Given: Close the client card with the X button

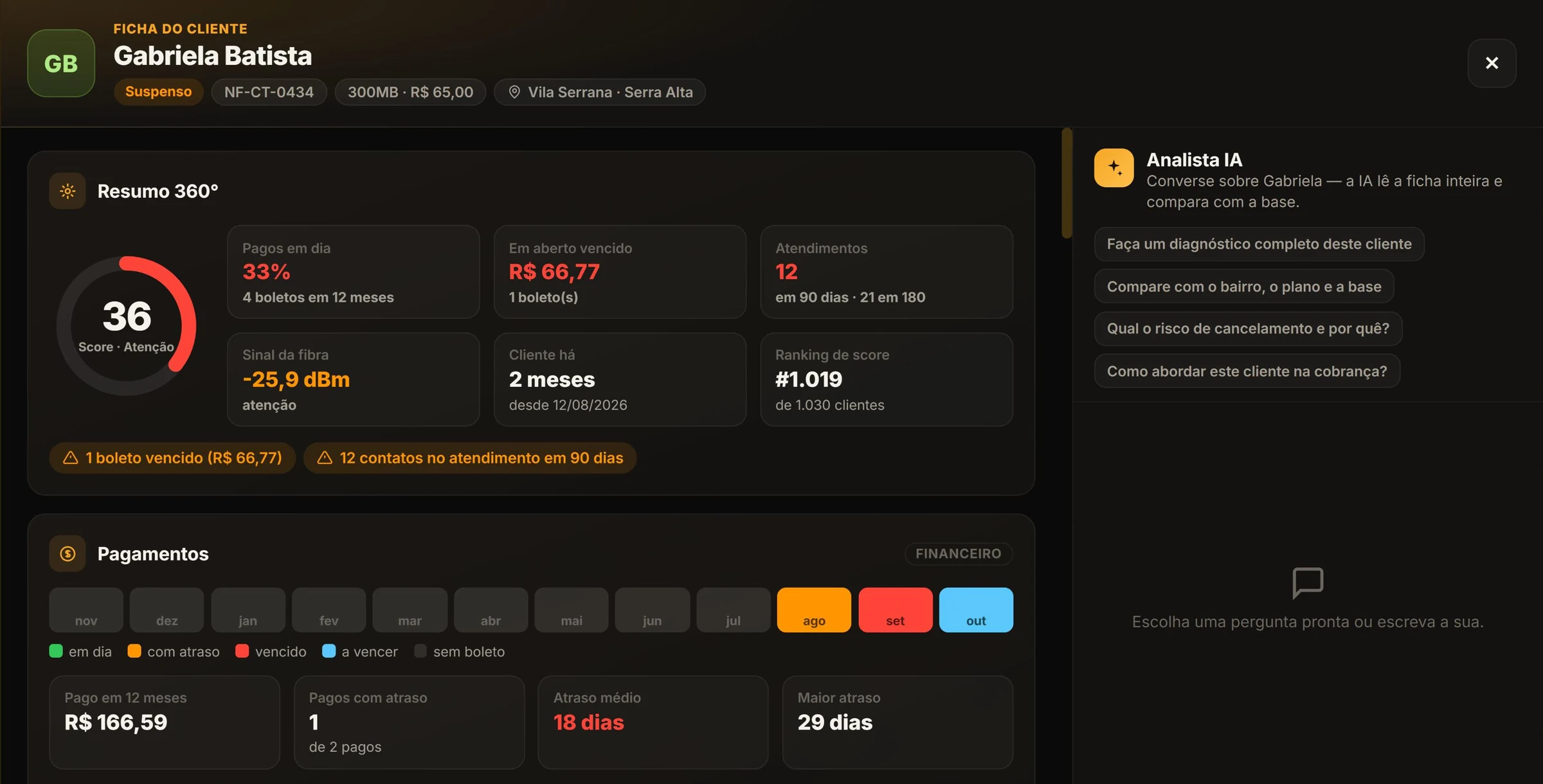Looking at the screenshot, I should (1492, 63).
